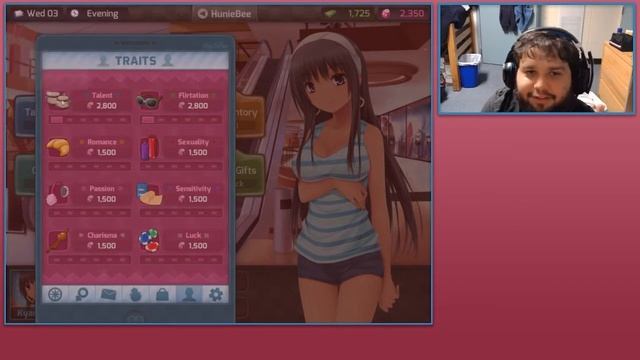The image size is (640, 360).
Task: Open the shopping bag tab in phone bar
Action: 162,294
